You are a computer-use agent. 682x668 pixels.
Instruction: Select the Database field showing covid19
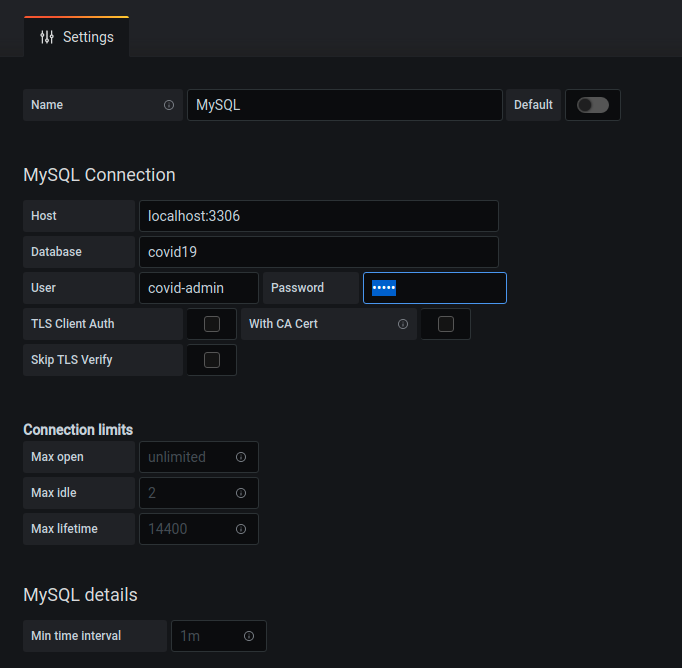pos(318,252)
